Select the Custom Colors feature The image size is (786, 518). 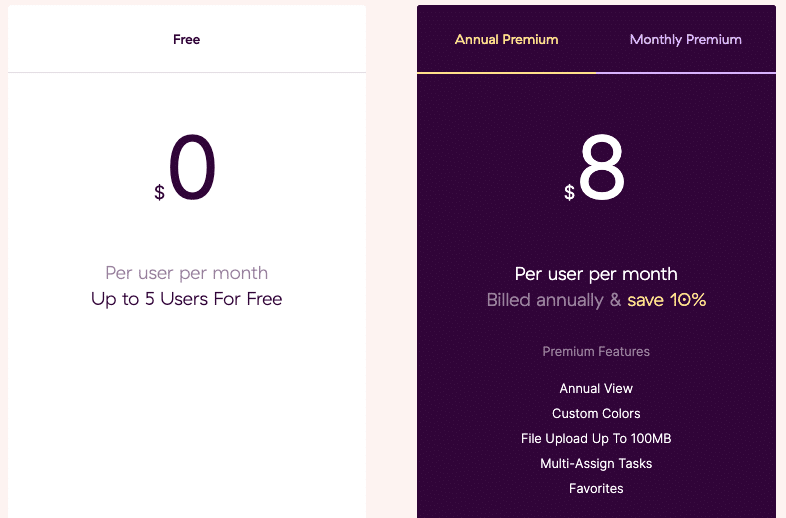pyautogui.click(x=596, y=414)
